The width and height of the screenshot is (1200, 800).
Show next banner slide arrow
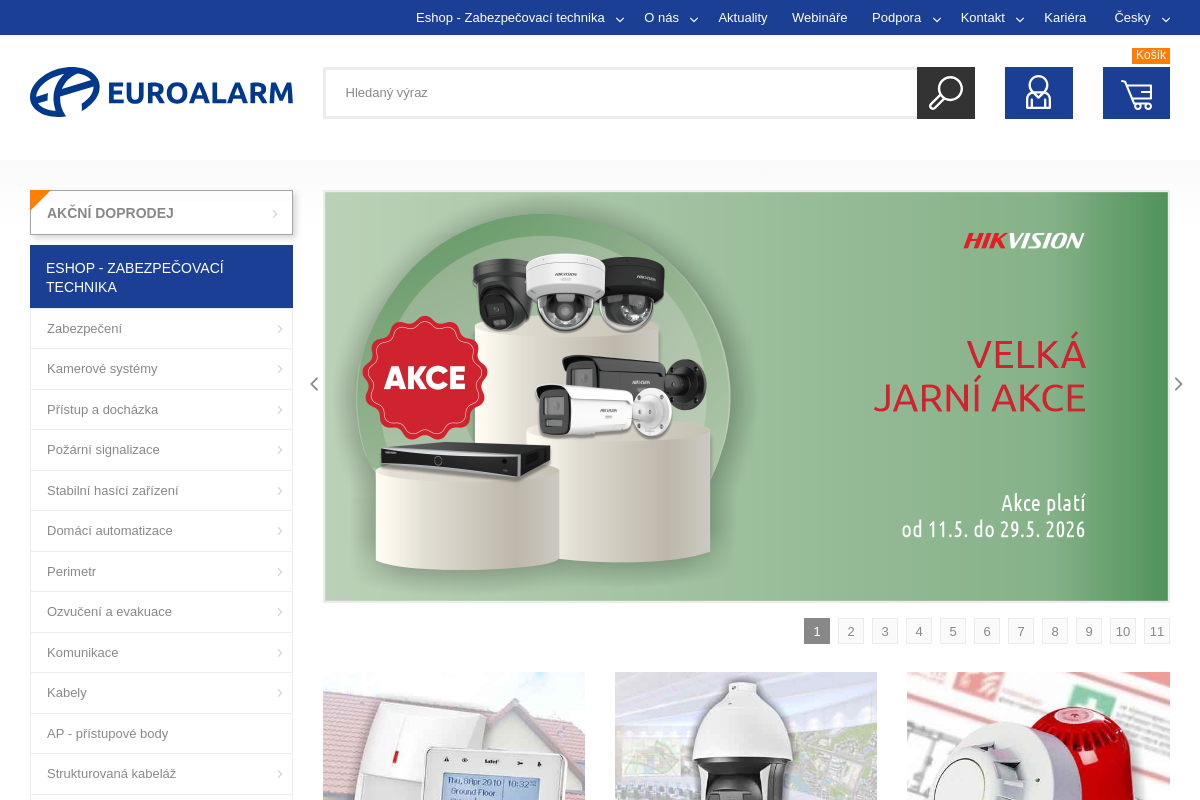click(1178, 384)
